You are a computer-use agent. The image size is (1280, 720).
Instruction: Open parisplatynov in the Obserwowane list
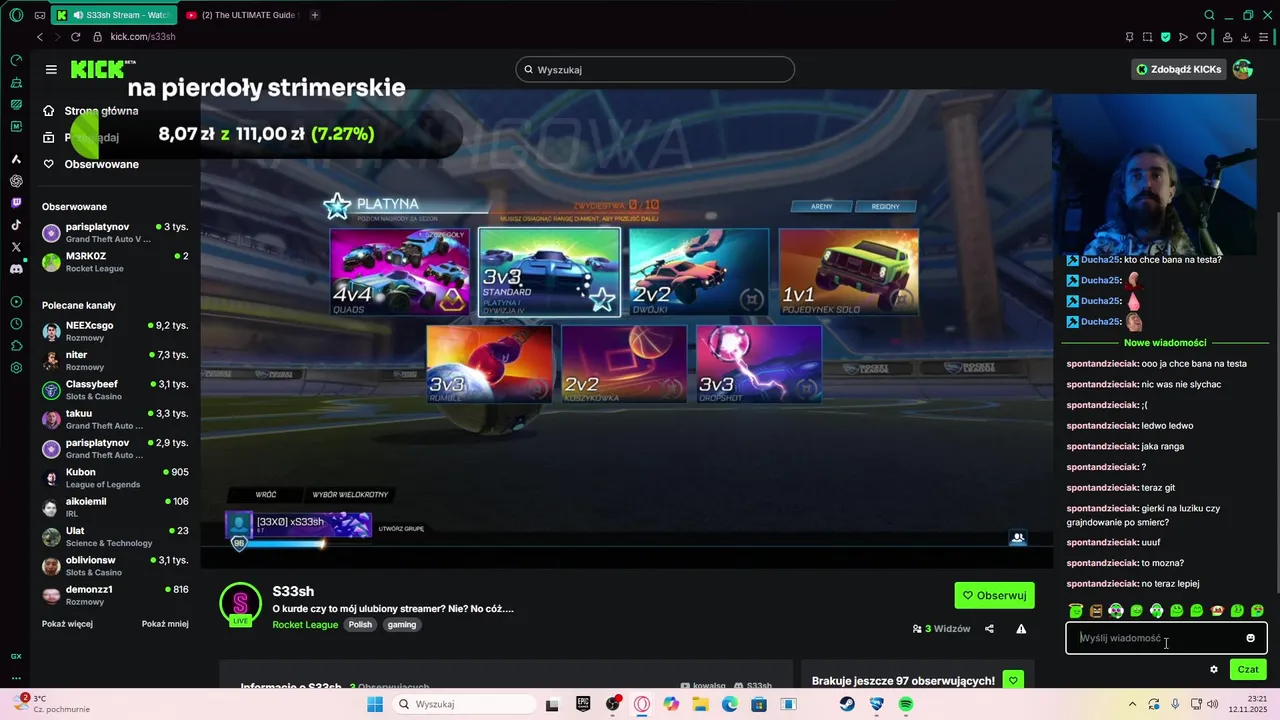pyautogui.click(x=115, y=233)
